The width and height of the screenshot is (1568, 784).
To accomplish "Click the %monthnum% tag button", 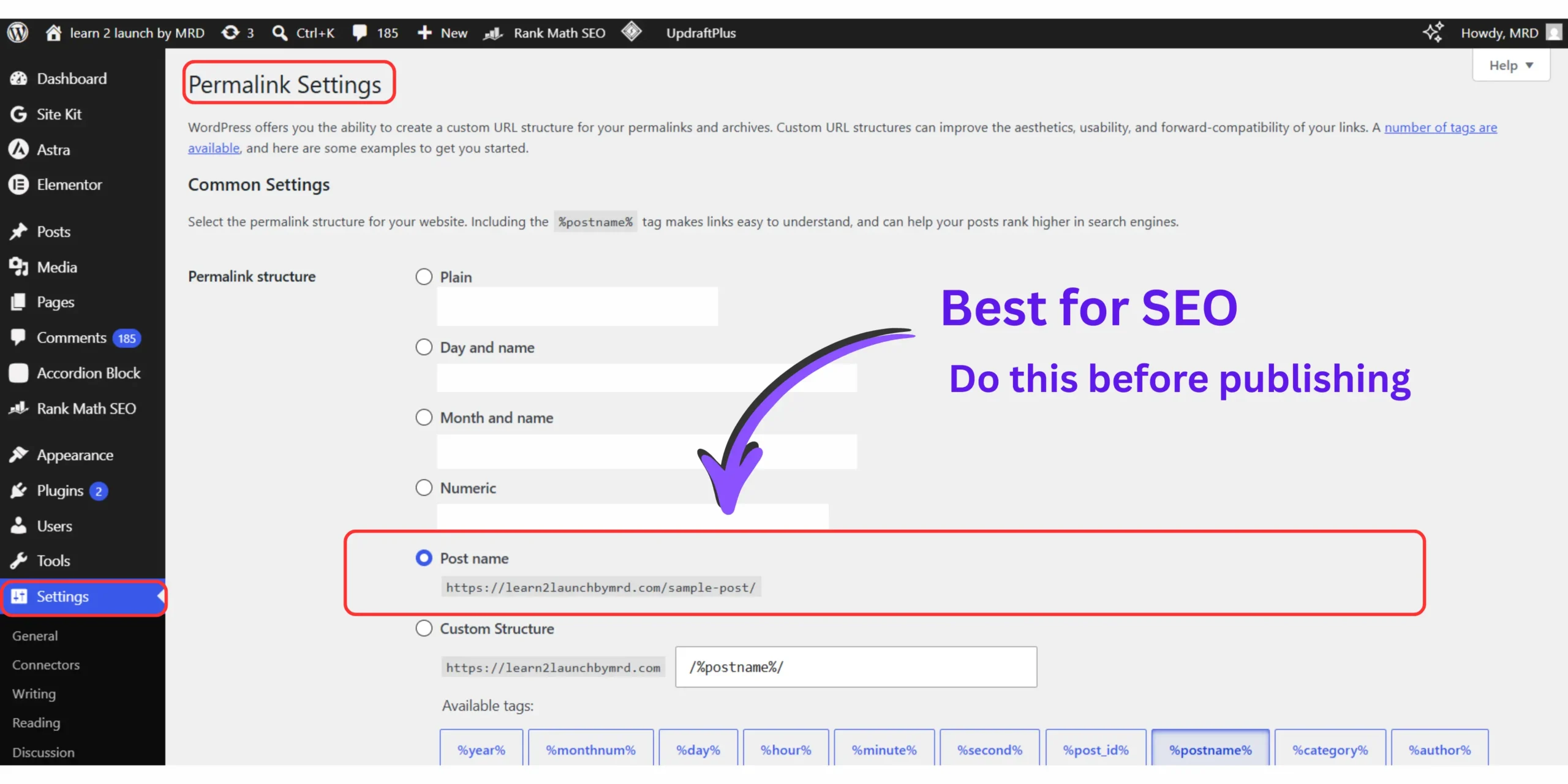I will [x=591, y=748].
